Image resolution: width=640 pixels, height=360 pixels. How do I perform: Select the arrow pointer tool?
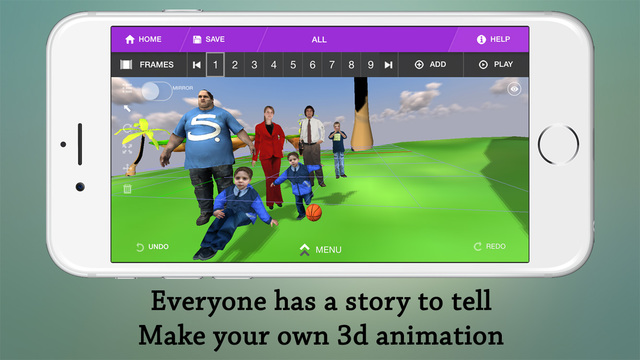point(127,108)
